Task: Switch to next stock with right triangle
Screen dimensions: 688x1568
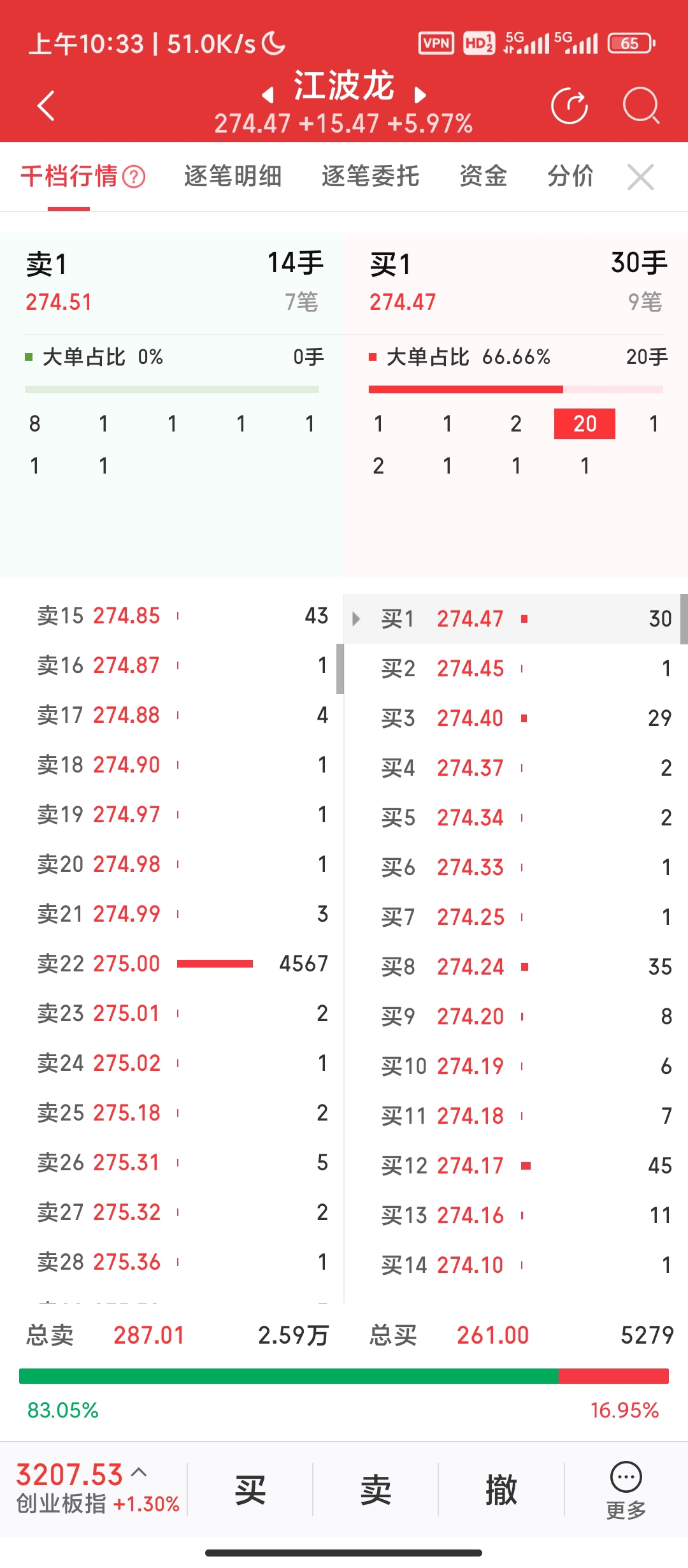Action: click(420, 96)
